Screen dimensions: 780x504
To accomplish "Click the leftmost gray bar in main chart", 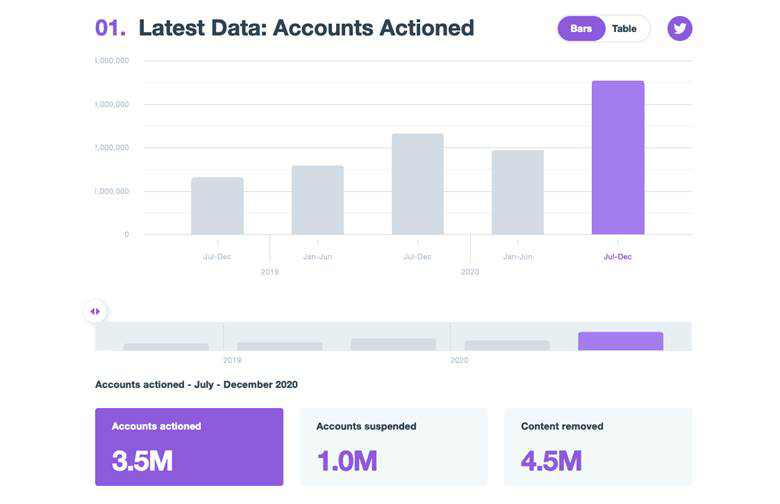I will click(217, 206).
